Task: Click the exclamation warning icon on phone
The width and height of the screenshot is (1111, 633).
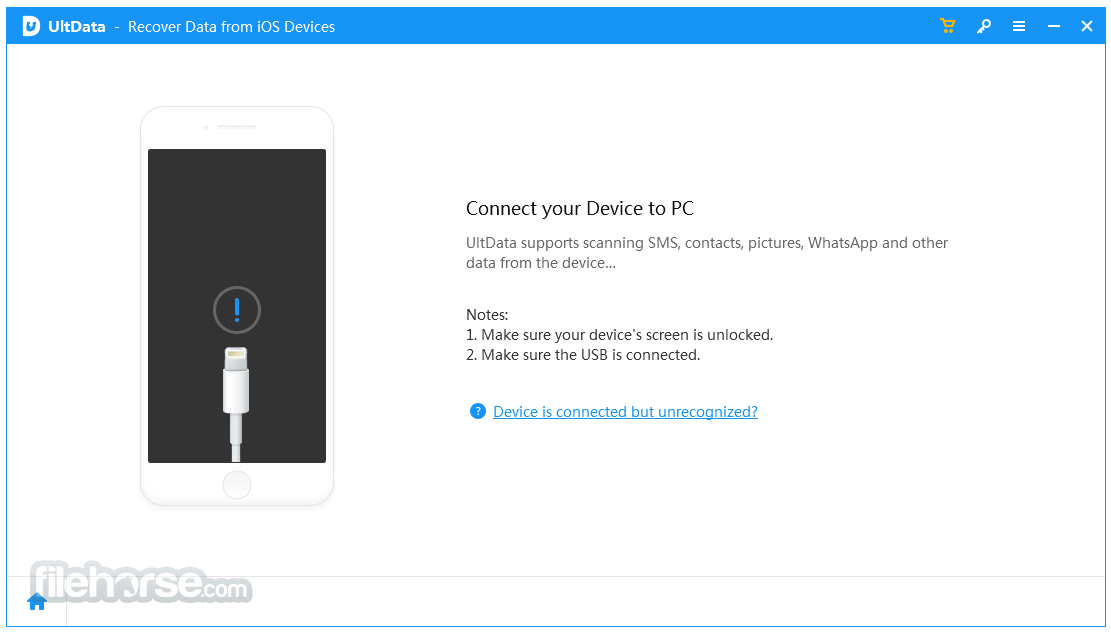Action: click(237, 310)
